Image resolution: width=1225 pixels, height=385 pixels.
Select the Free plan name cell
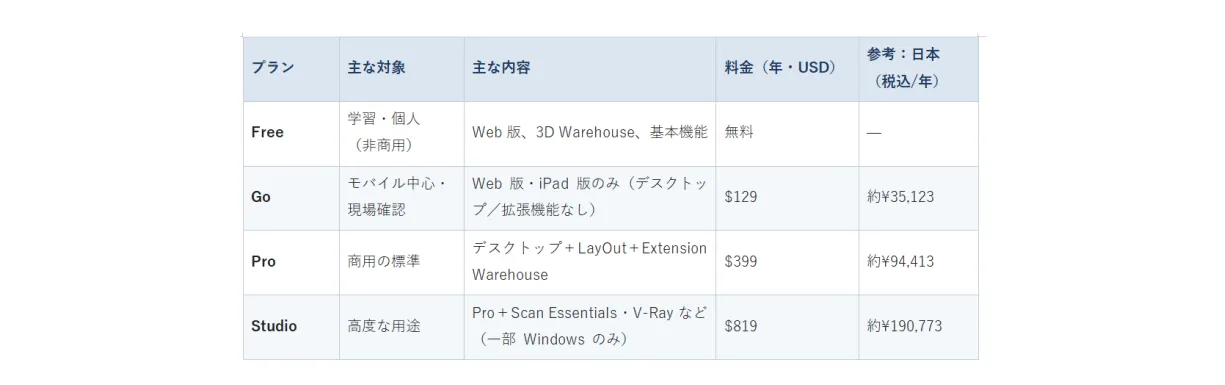291,133
